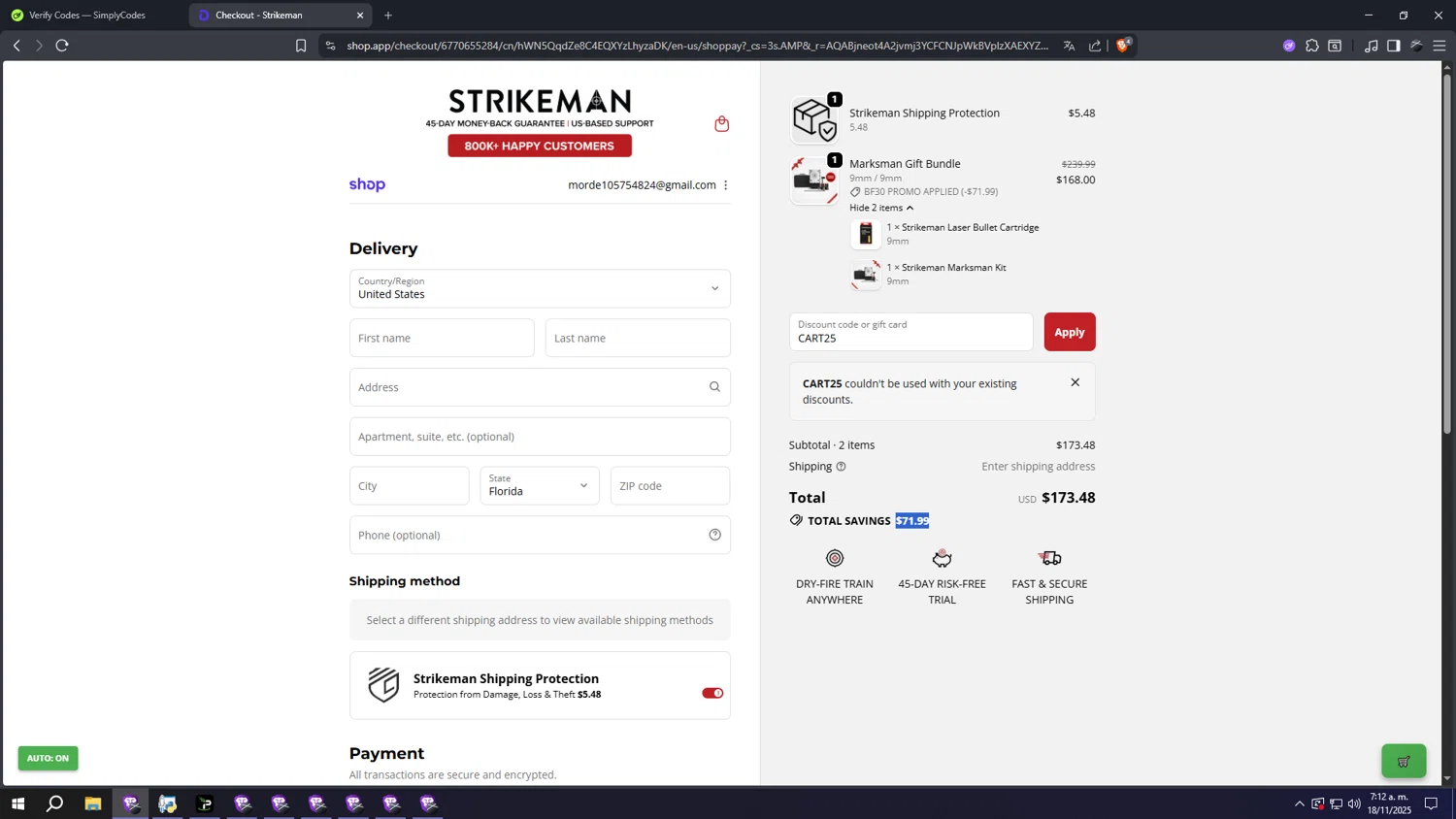This screenshot has height=819, width=1456.
Task: Open browser main hamburger menu
Action: pos(1439,46)
